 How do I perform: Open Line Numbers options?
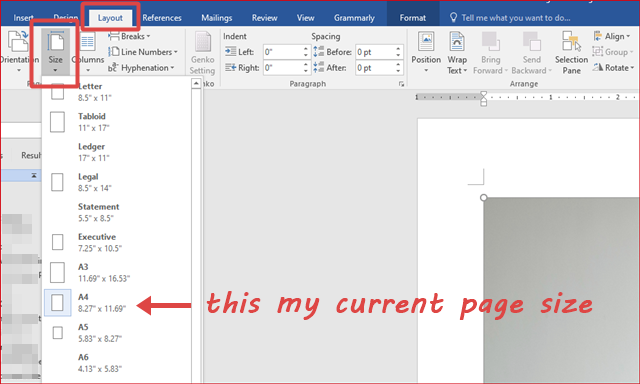coord(143,52)
